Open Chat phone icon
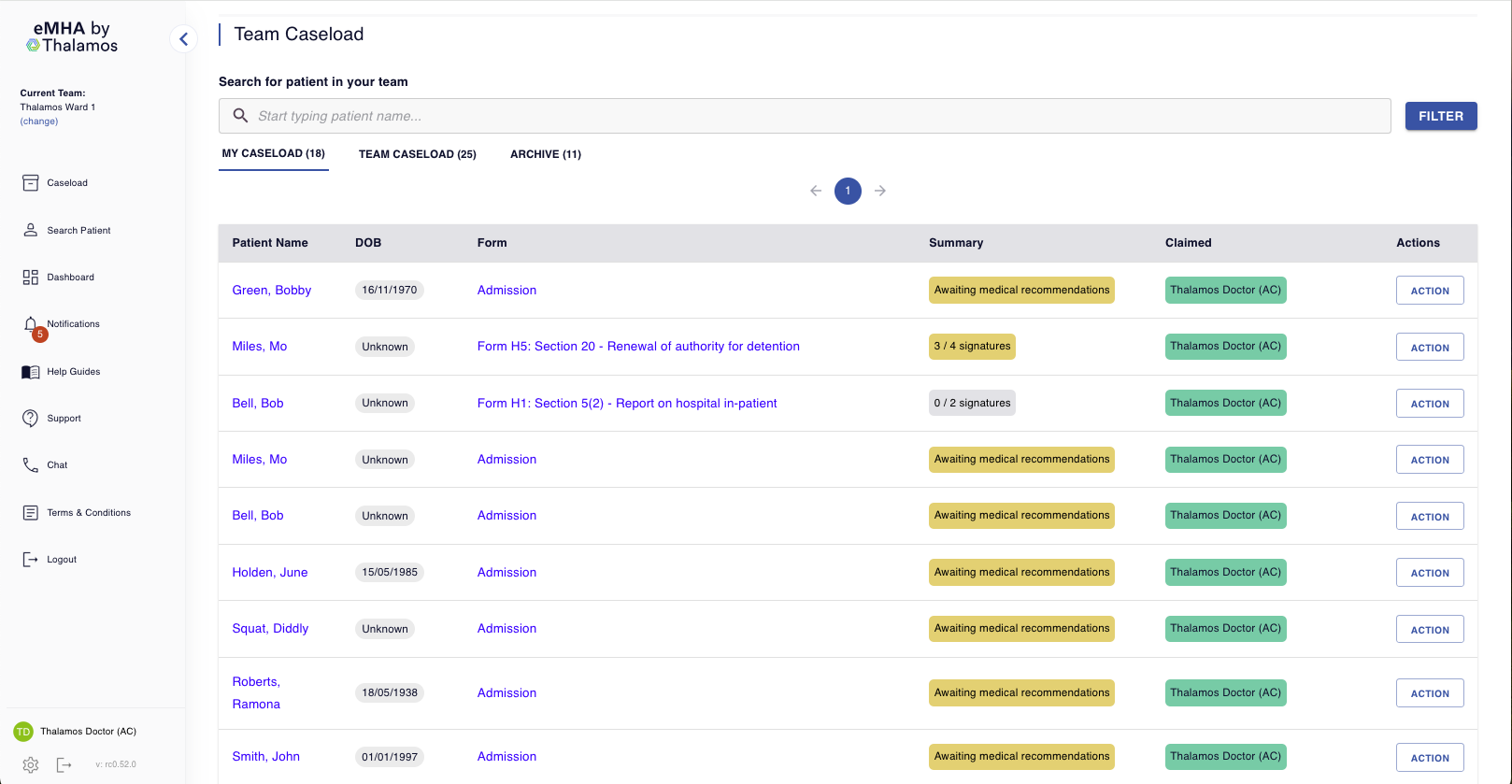Image resolution: width=1512 pixels, height=784 pixels. 31,465
